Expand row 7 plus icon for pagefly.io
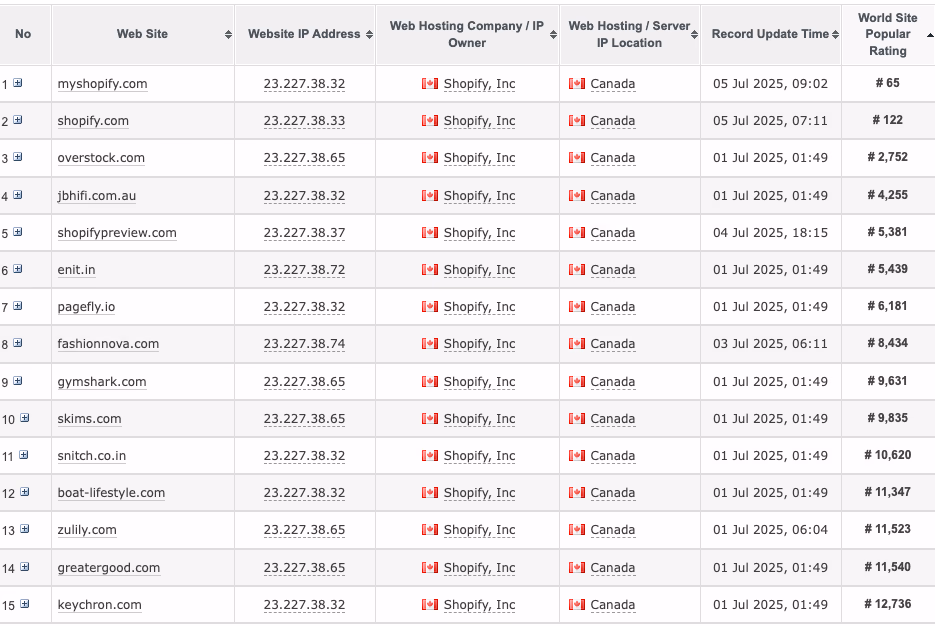The image size is (935, 626). coord(18,306)
